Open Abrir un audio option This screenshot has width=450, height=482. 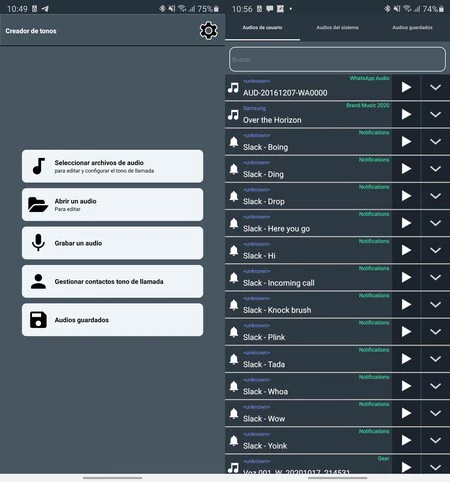(x=112, y=204)
